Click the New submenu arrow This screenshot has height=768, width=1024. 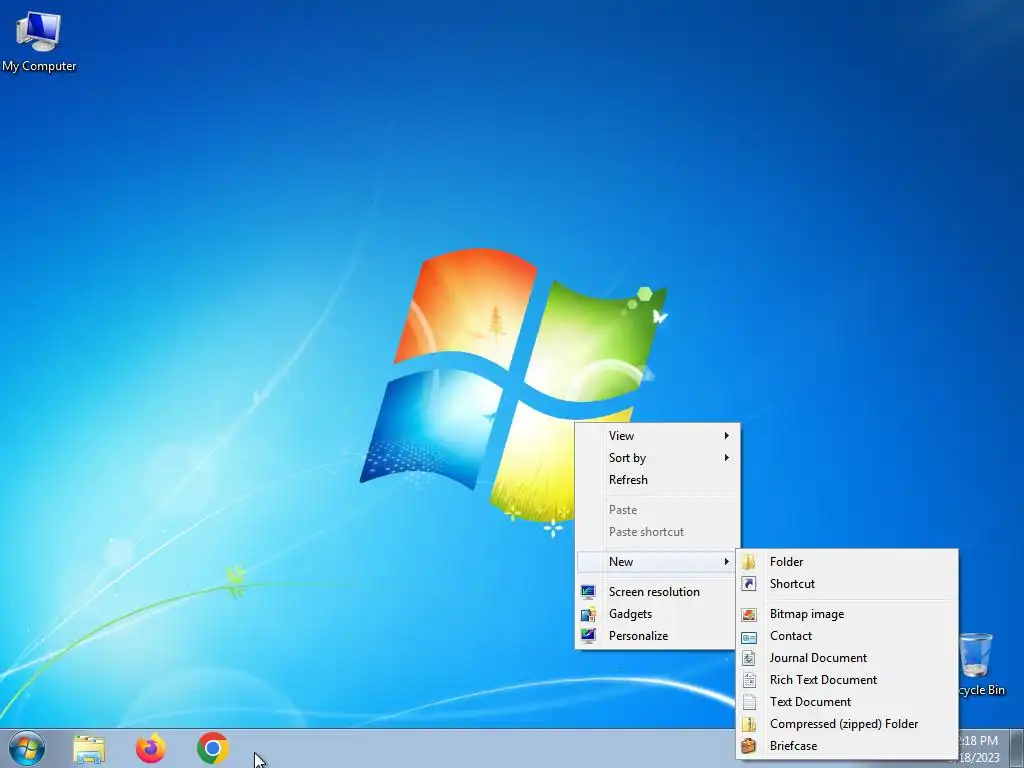(726, 562)
